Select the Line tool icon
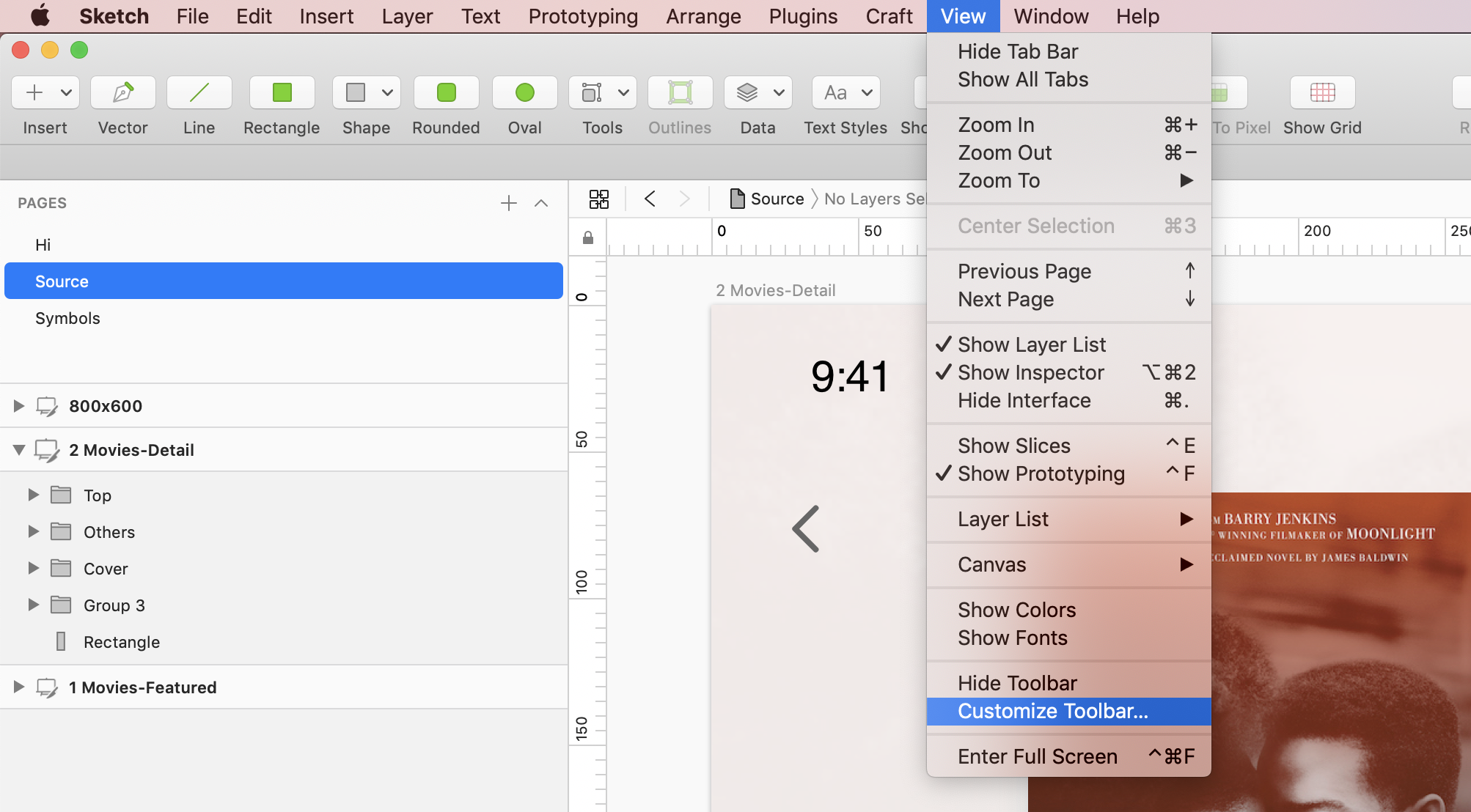Image resolution: width=1471 pixels, height=812 pixels. pyautogui.click(x=199, y=93)
